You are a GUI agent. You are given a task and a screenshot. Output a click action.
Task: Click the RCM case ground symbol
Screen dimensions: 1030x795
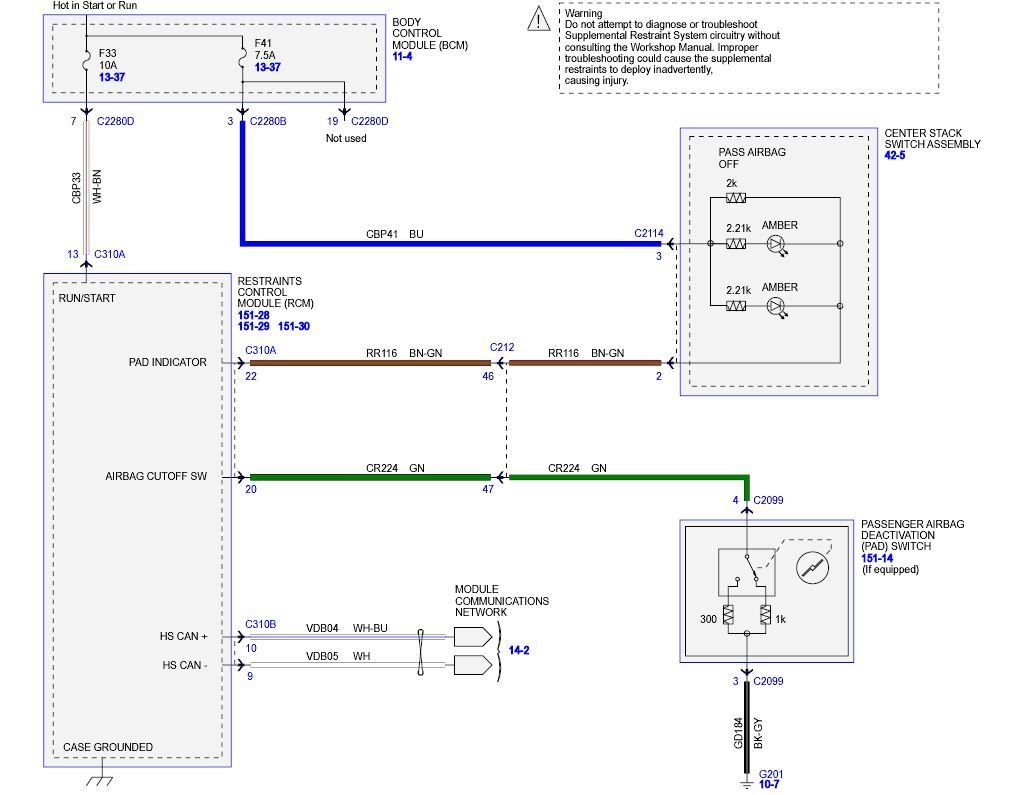click(99, 779)
